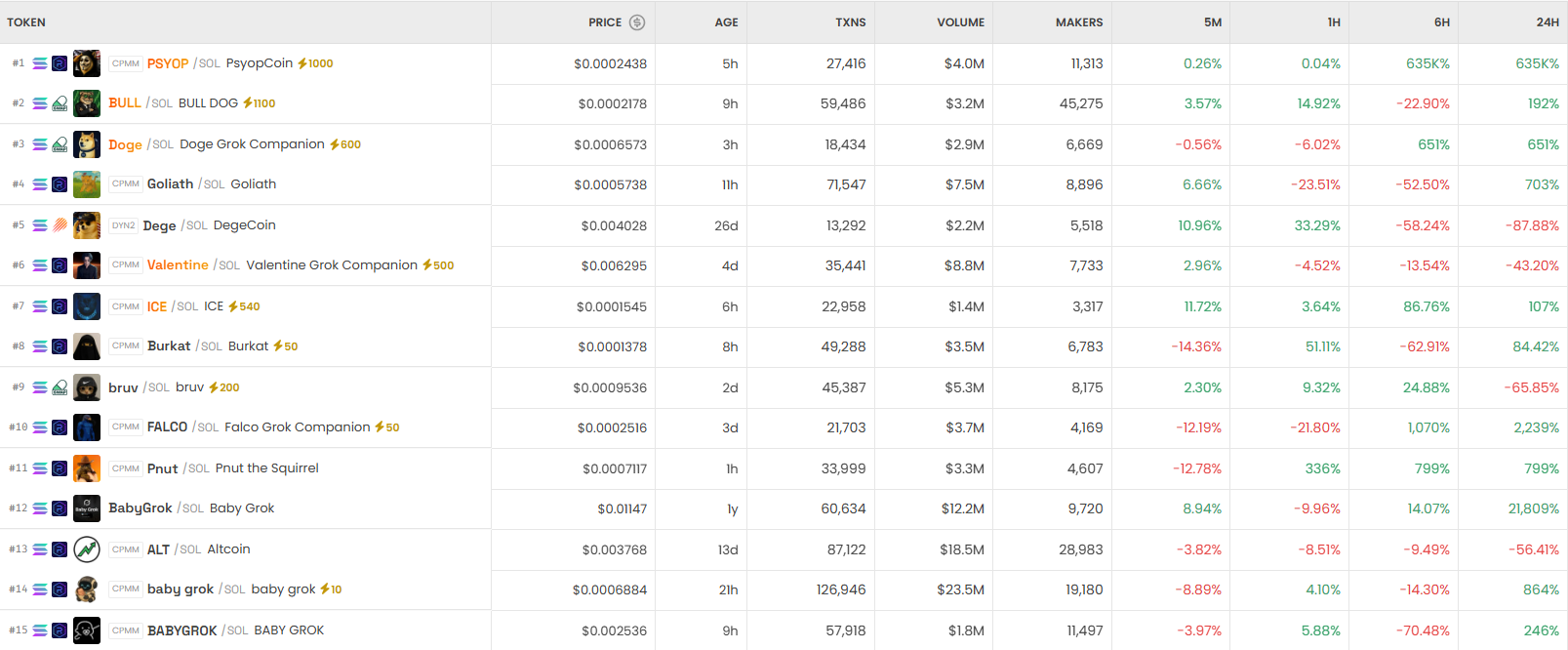1568x650 pixels.
Task: Click the boost 540 badge on ICE row
Action: pos(244,306)
